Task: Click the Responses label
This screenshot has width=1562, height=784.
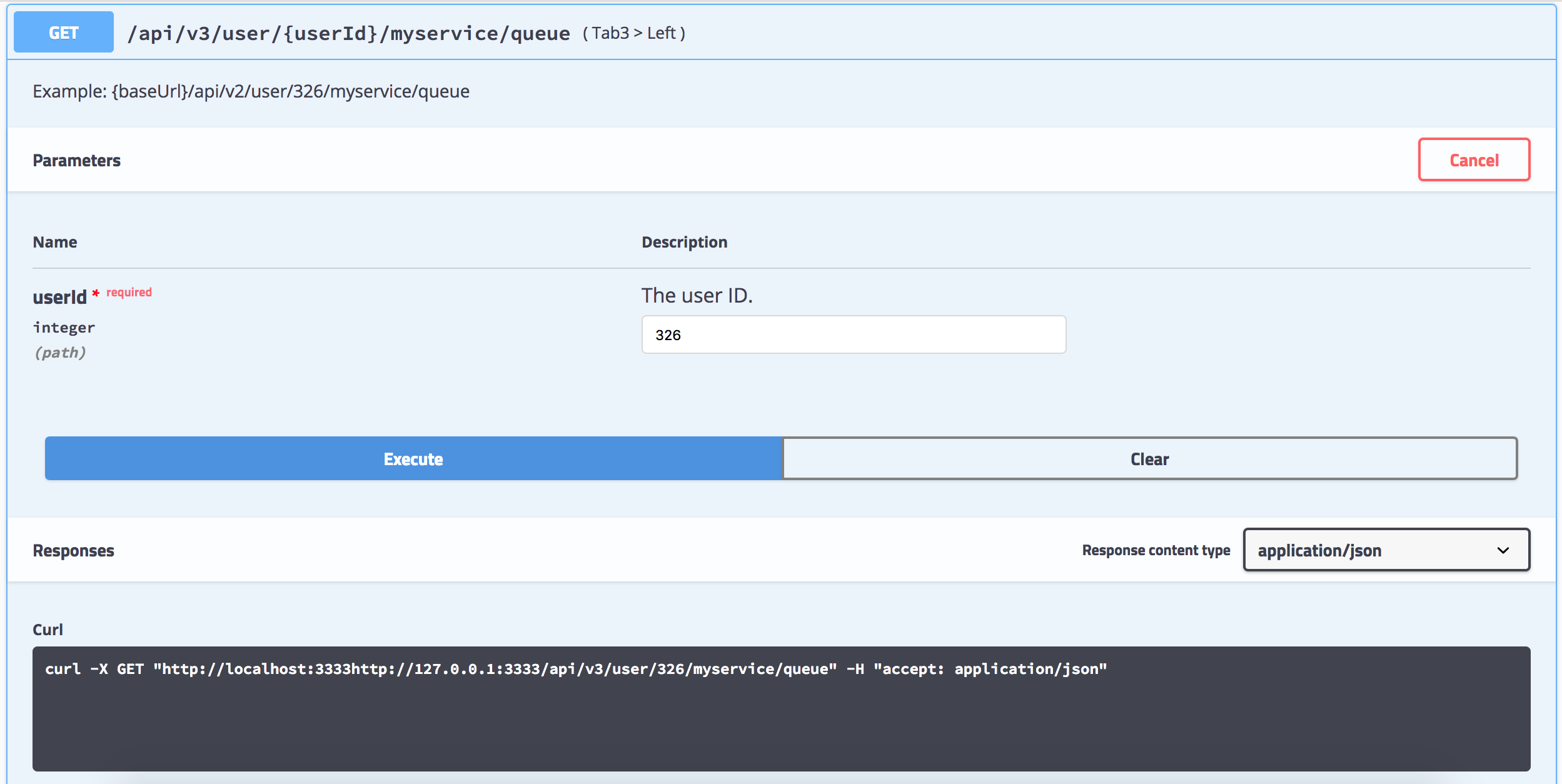Action: (73, 550)
